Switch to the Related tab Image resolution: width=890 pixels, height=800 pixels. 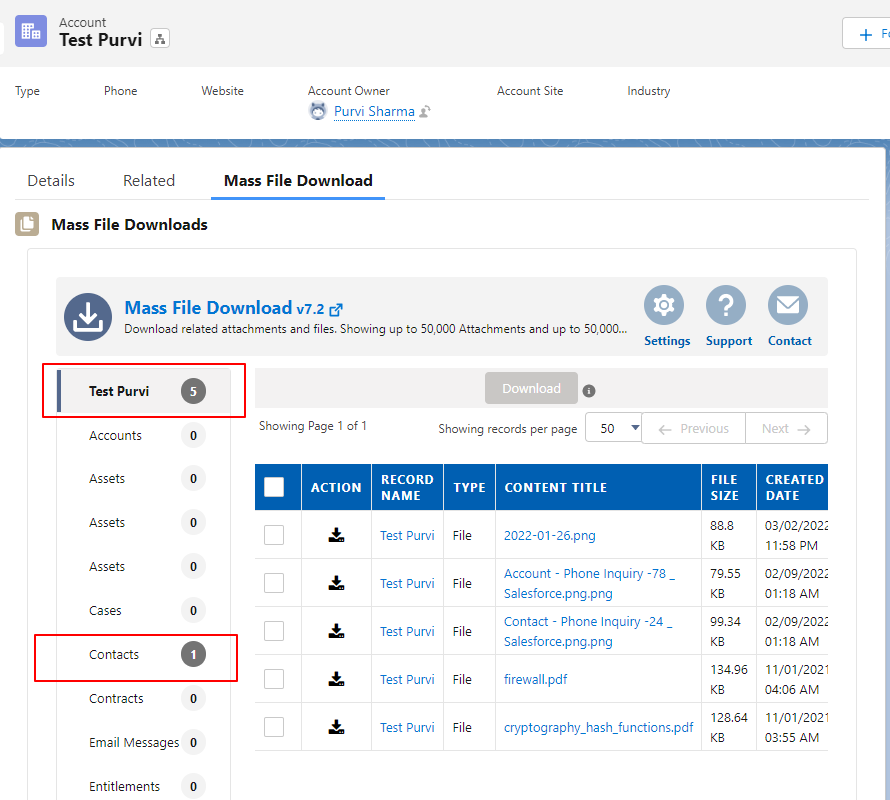click(x=148, y=180)
